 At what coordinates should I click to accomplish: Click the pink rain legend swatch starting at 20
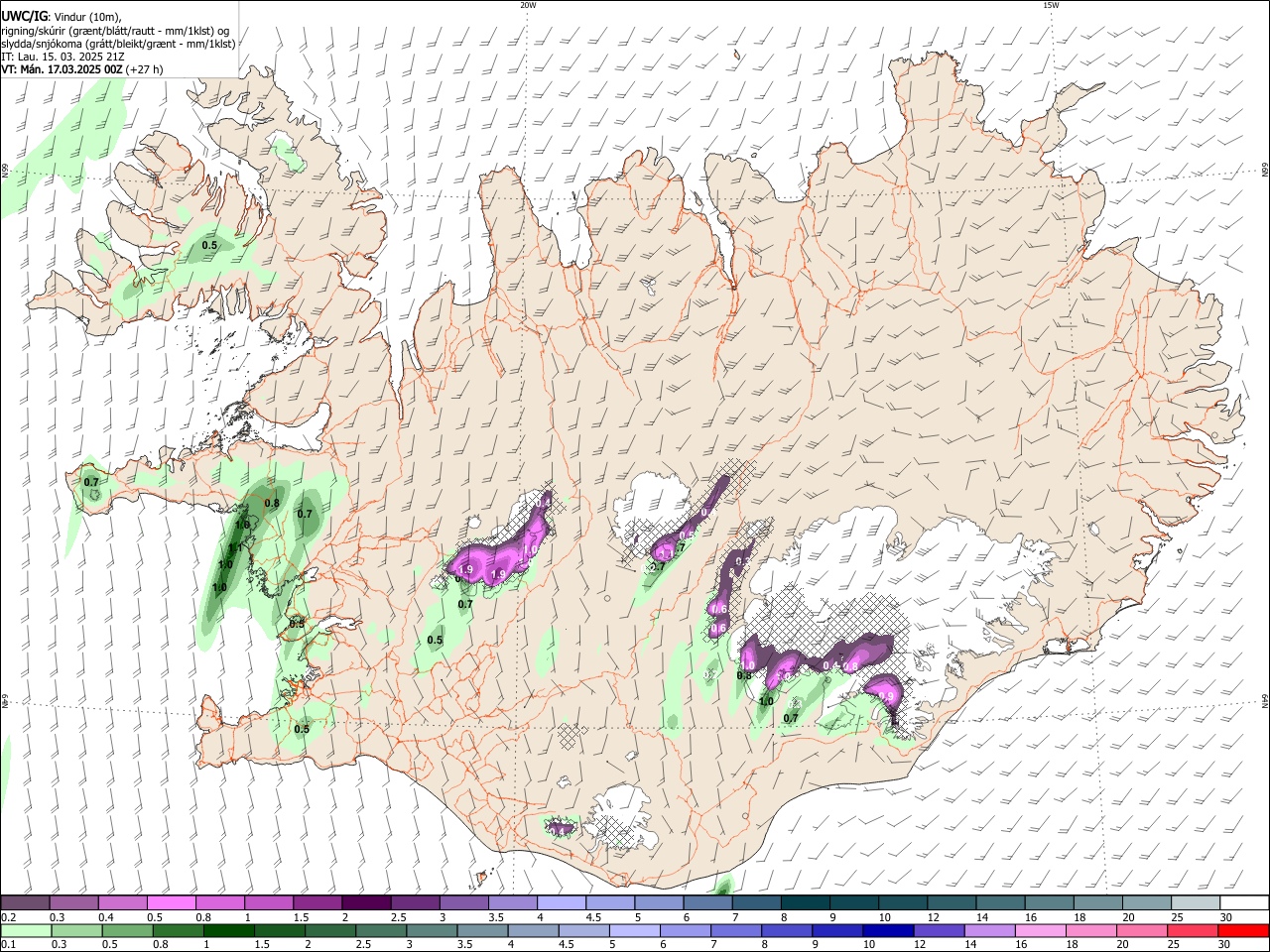pyautogui.click(x=1143, y=930)
